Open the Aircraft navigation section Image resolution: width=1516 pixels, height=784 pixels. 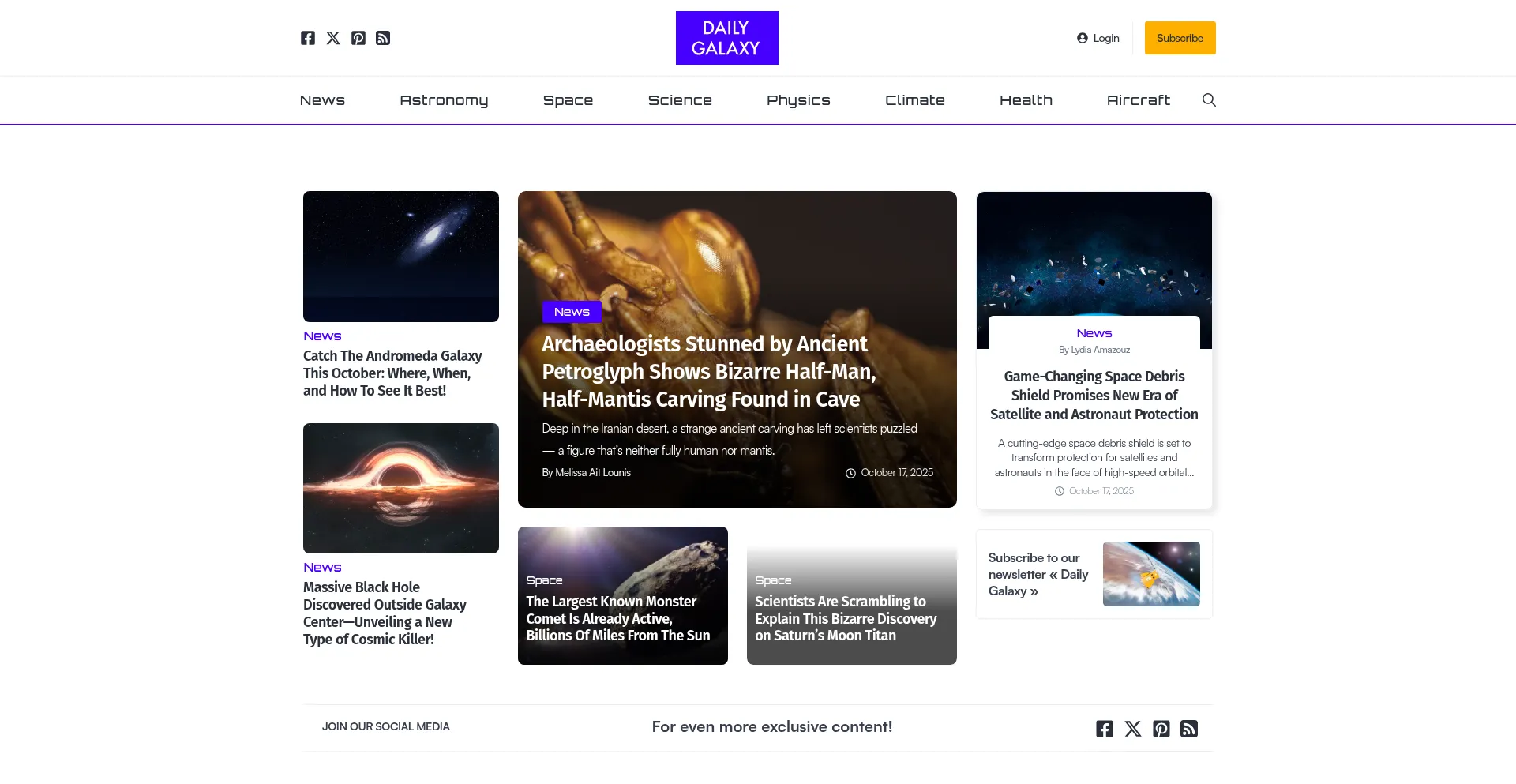[1139, 100]
